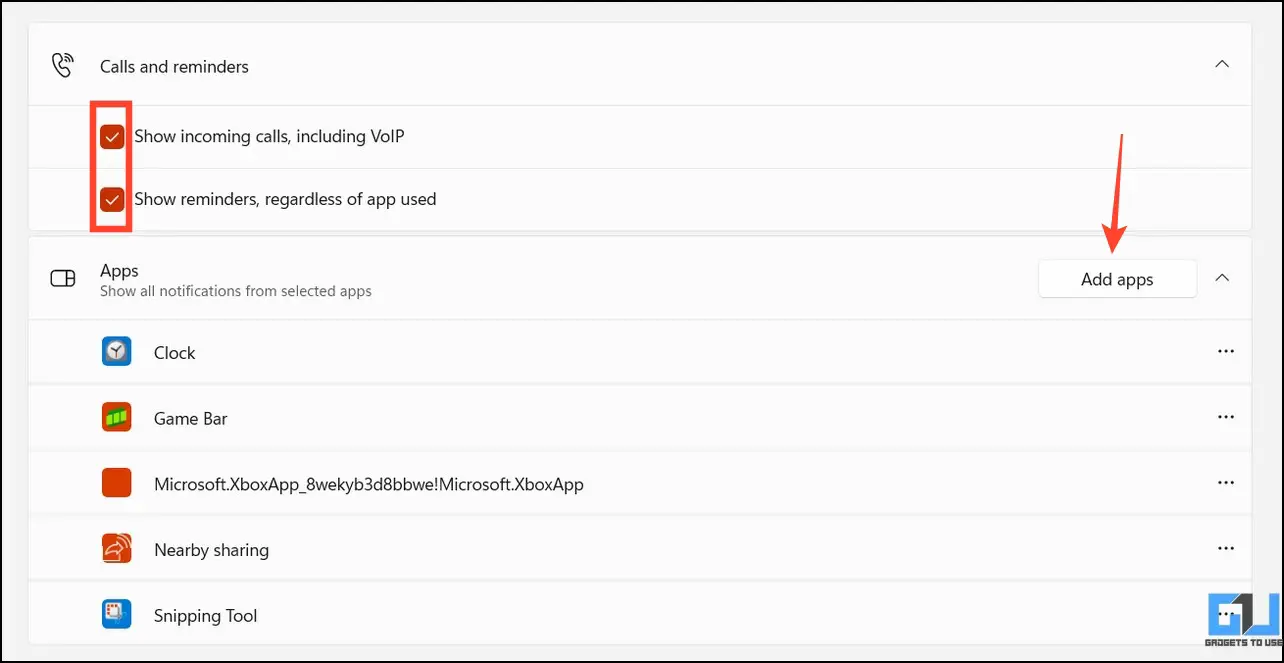Select the Snipping Tool list item
The height and width of the screenshot is (663, 1284).
640,615
